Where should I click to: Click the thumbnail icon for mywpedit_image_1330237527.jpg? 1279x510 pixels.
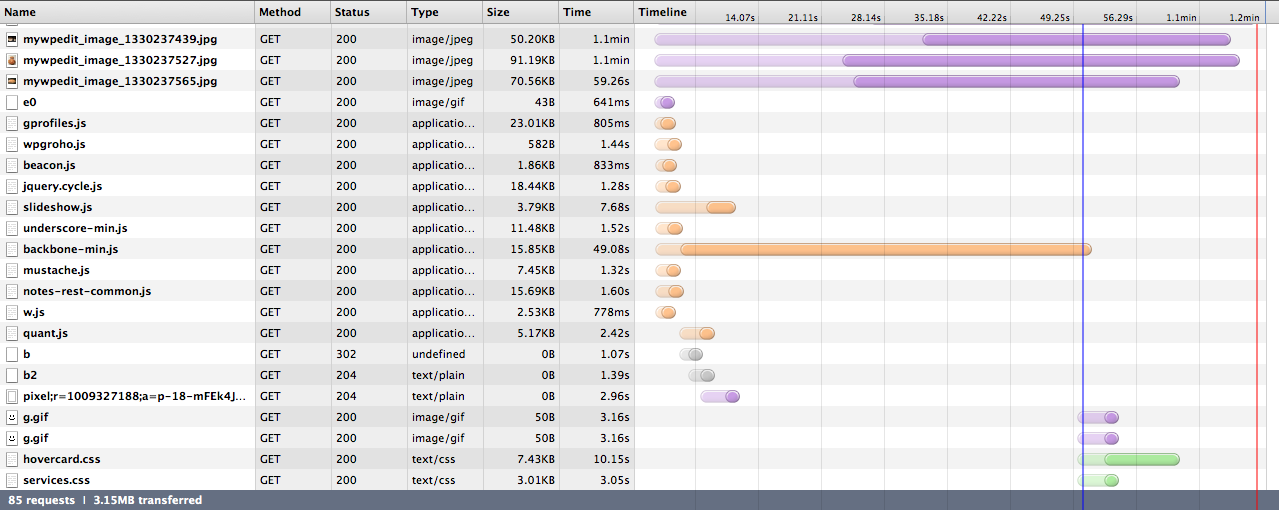pyautogui.click(x=12, y=60)
